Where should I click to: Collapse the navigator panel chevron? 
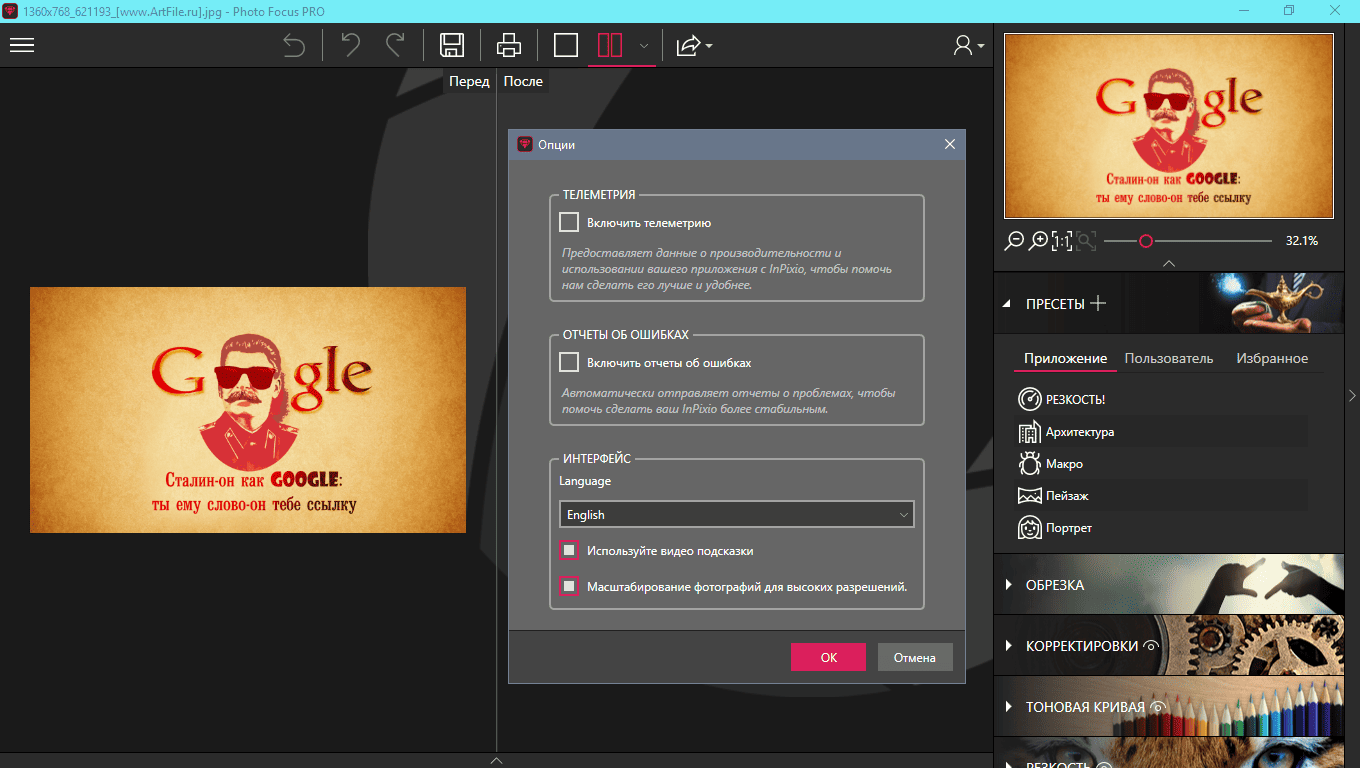point(1169,264)
